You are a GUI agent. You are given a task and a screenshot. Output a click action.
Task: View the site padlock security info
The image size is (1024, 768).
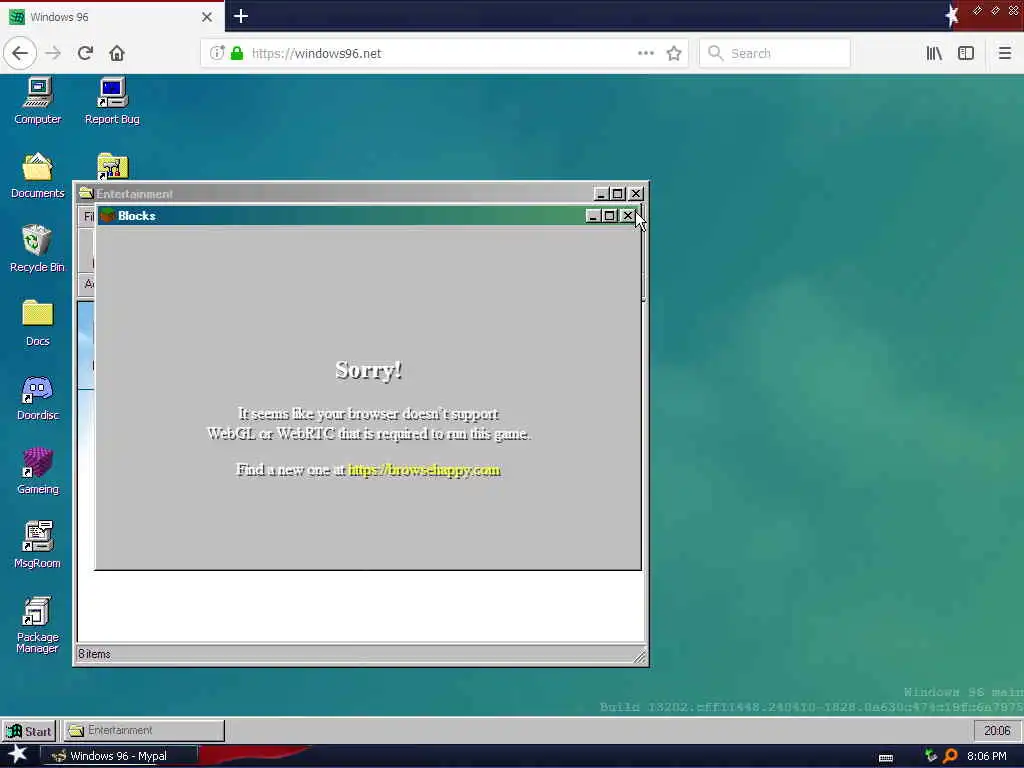pyautogui.click(x=237, y=53)
